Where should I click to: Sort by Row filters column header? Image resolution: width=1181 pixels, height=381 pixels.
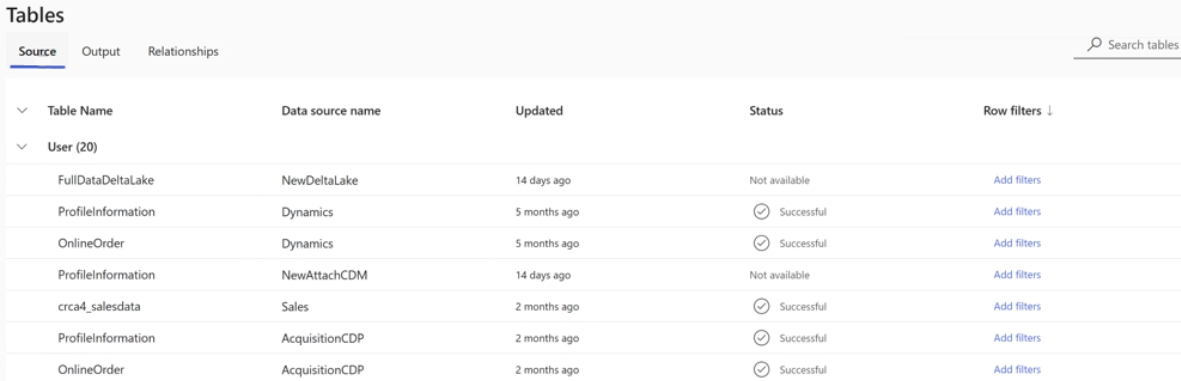click(1012, 111)
